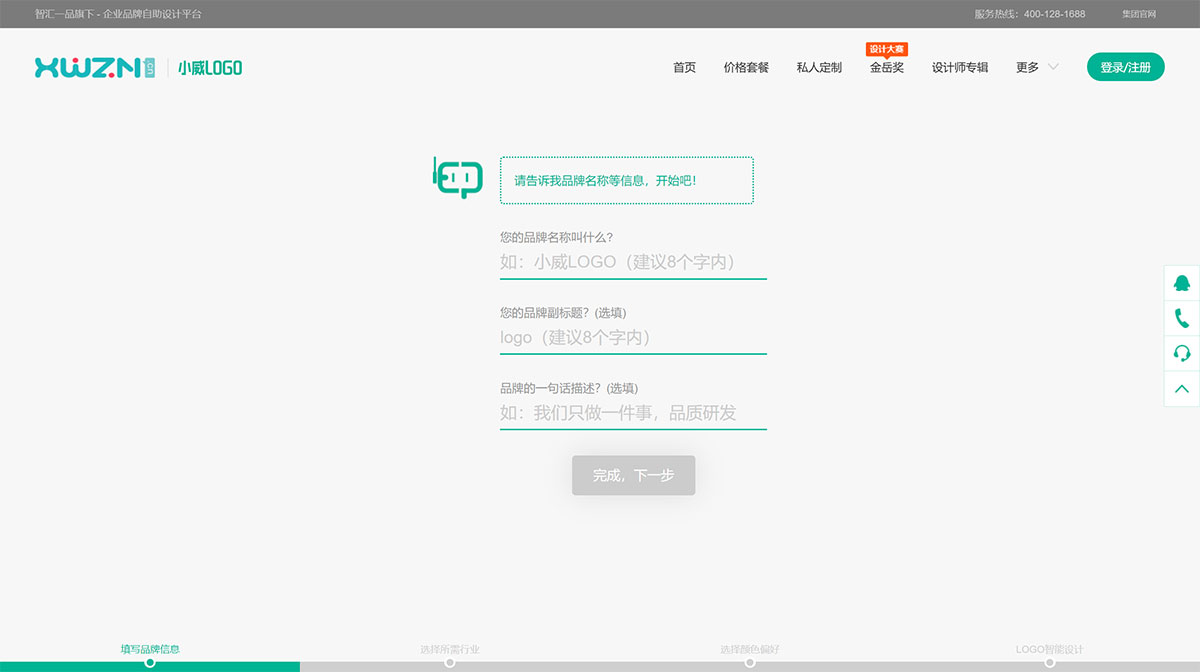Click the 品牌副标题 input field
The height and width of the screenshot is (672, 1200).
point(633,337)
